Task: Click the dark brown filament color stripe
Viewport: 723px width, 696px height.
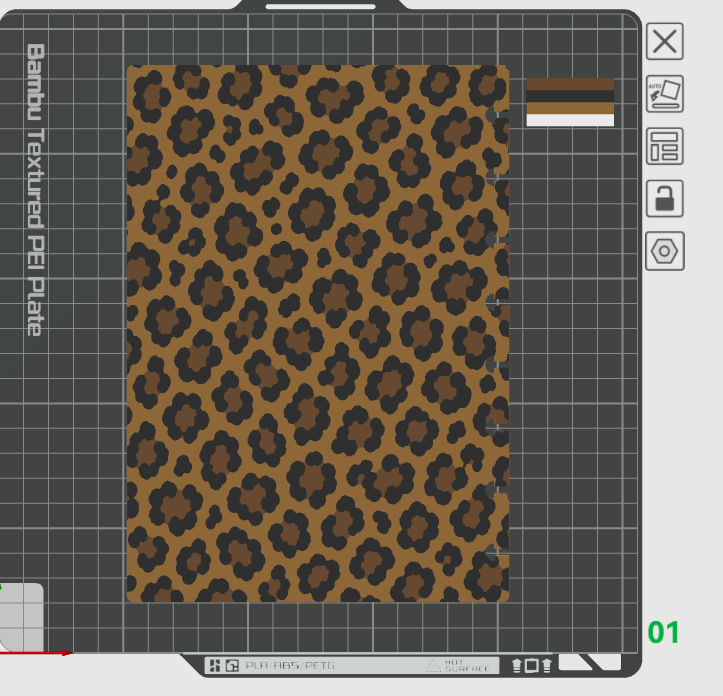Action: (570, 84)
